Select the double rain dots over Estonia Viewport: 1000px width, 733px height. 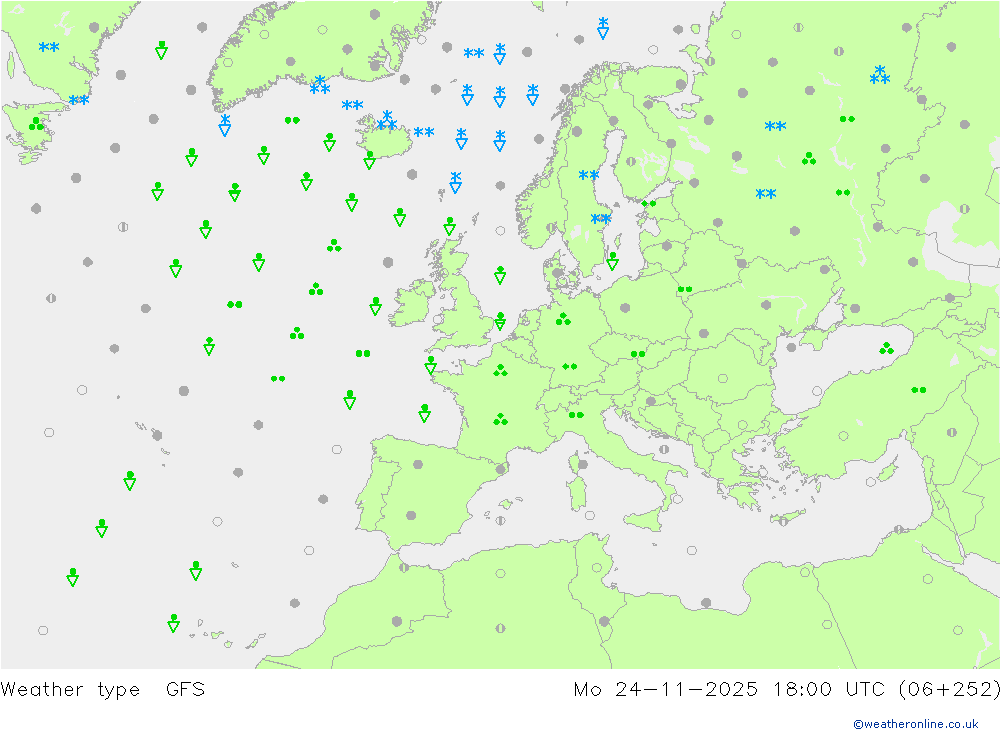(x=649, y=204)
